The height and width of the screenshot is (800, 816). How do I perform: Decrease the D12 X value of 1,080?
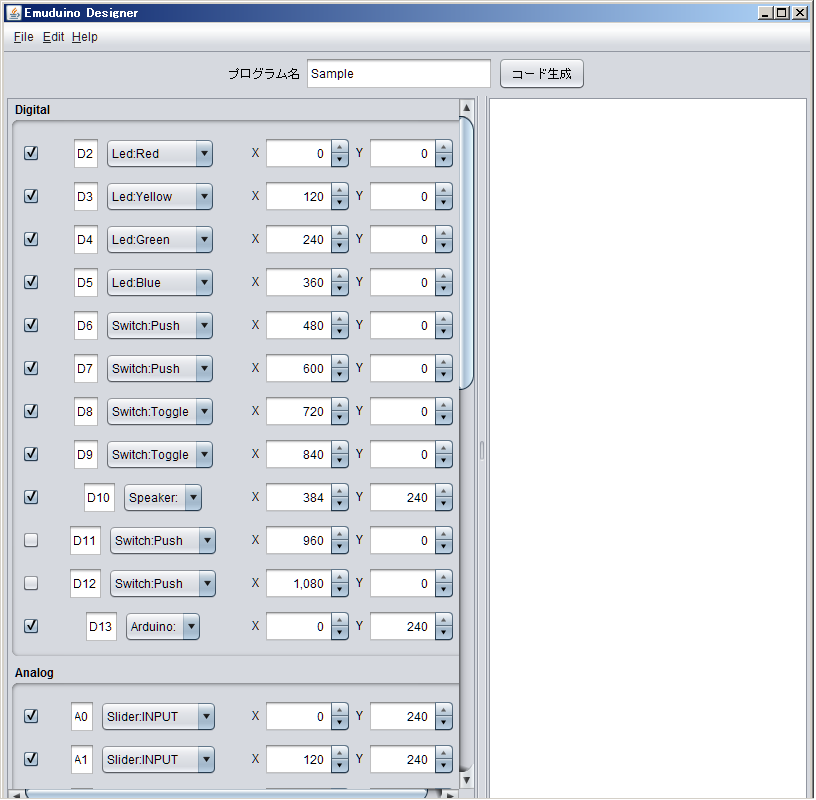click(x=340, y=590)
